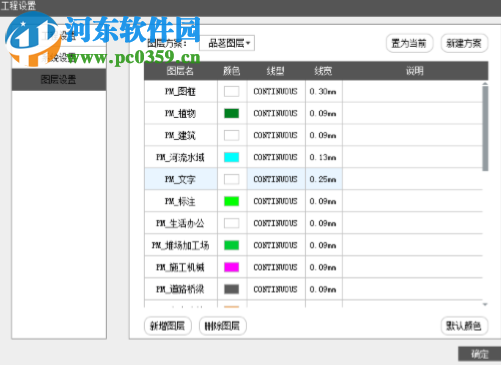Click the 0.09mm line width of PM_施工机械

(x=323, y=267)
